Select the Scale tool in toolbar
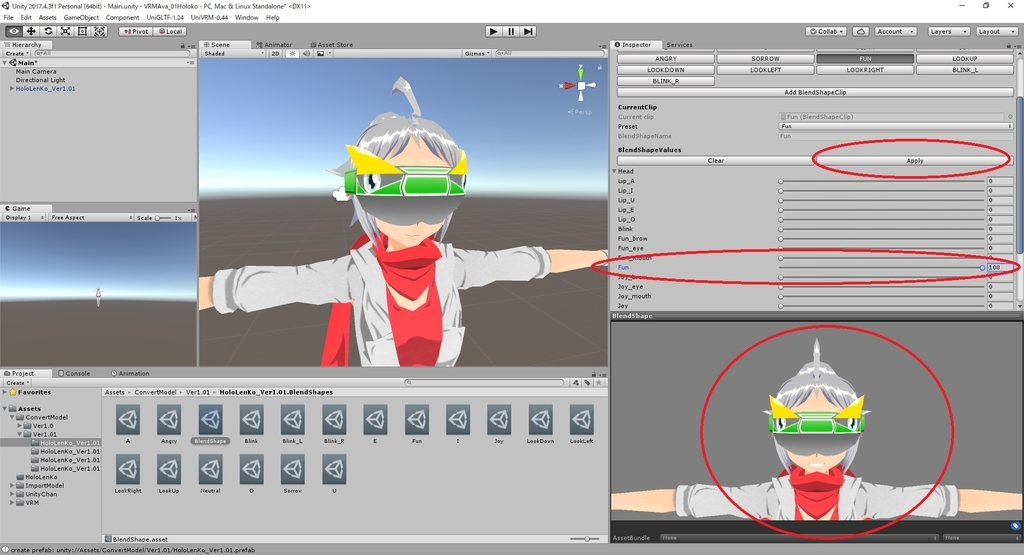 click(x=65, y=31)
